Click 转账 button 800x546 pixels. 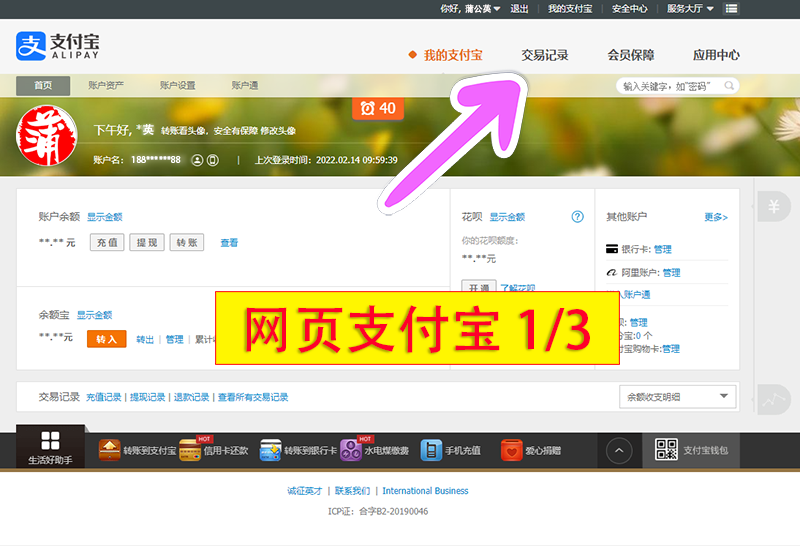tap(187, 242)
